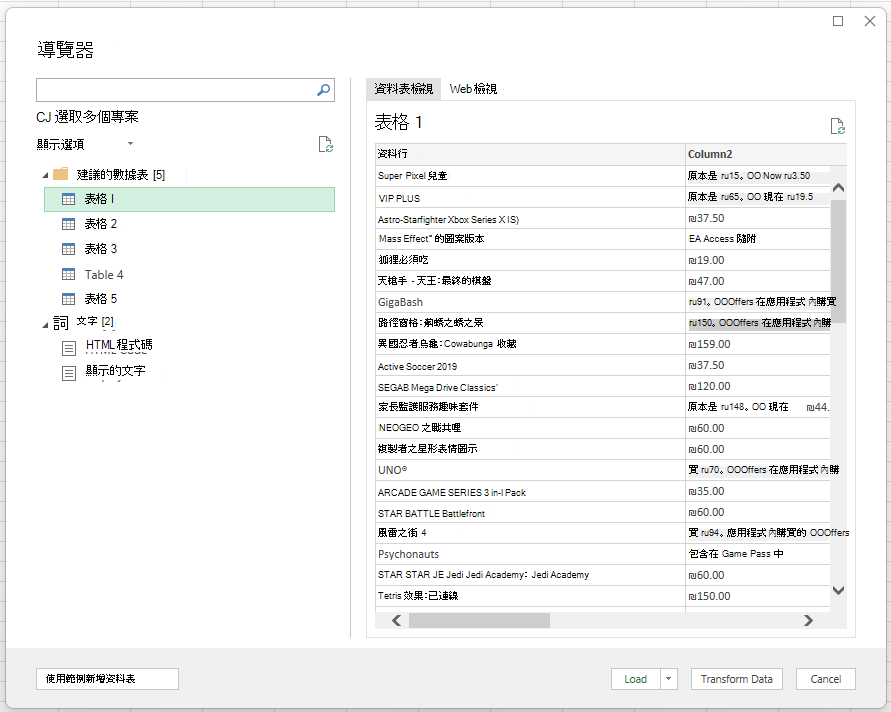The image size is (891, 712).
Task: Open the Load button dropdown arrow
Action: coord(668,678)
